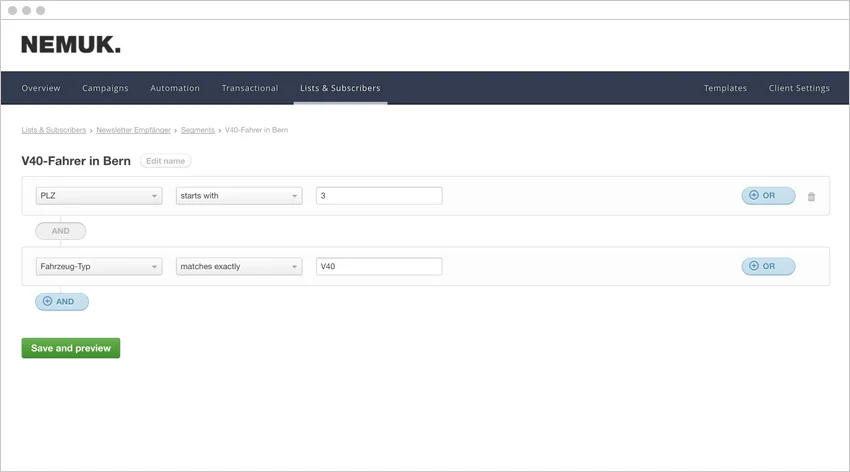This screenshot has width=850, height=472.
Task: Go to the Overview tab
Action: (41, 88)
